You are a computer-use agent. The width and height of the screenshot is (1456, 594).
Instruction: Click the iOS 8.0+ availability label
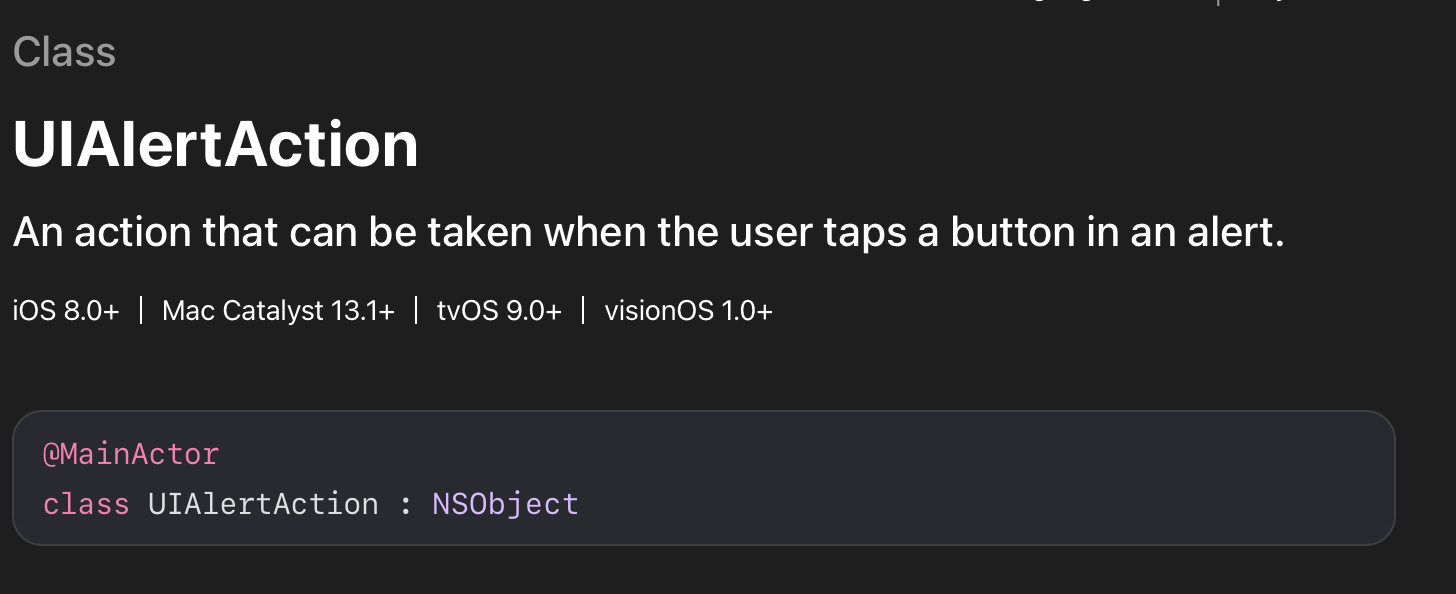pos(66,311)
